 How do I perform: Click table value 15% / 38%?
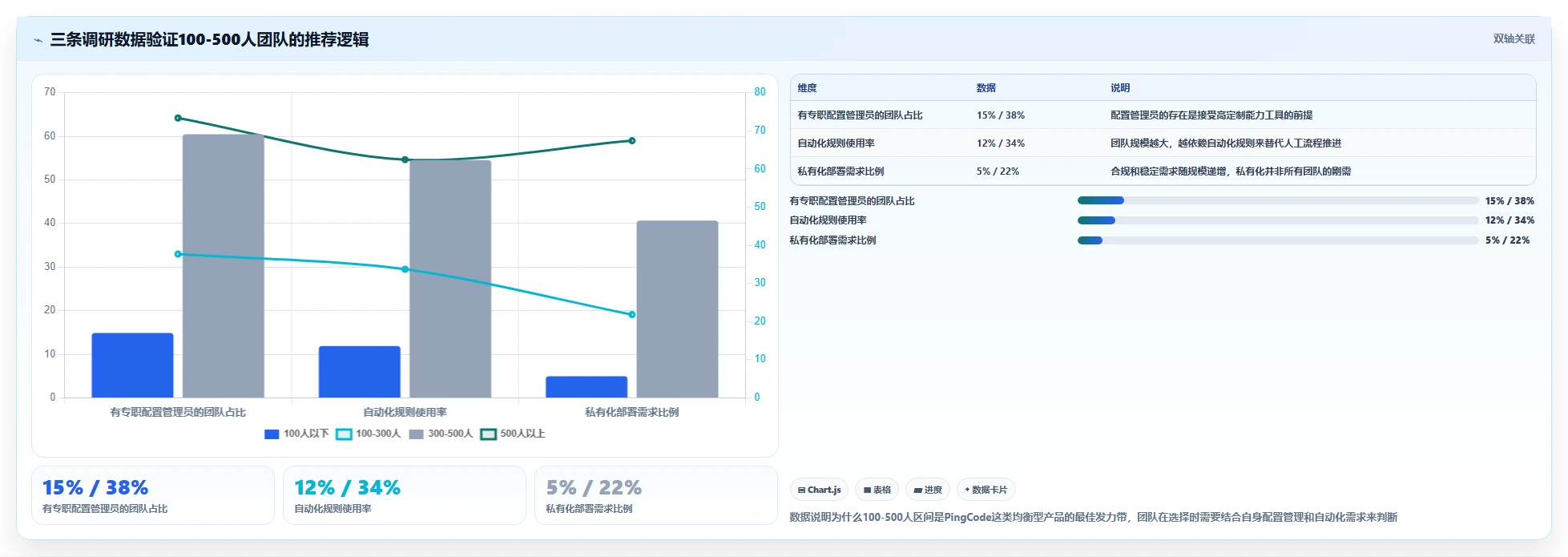[x=1000, y=115]
